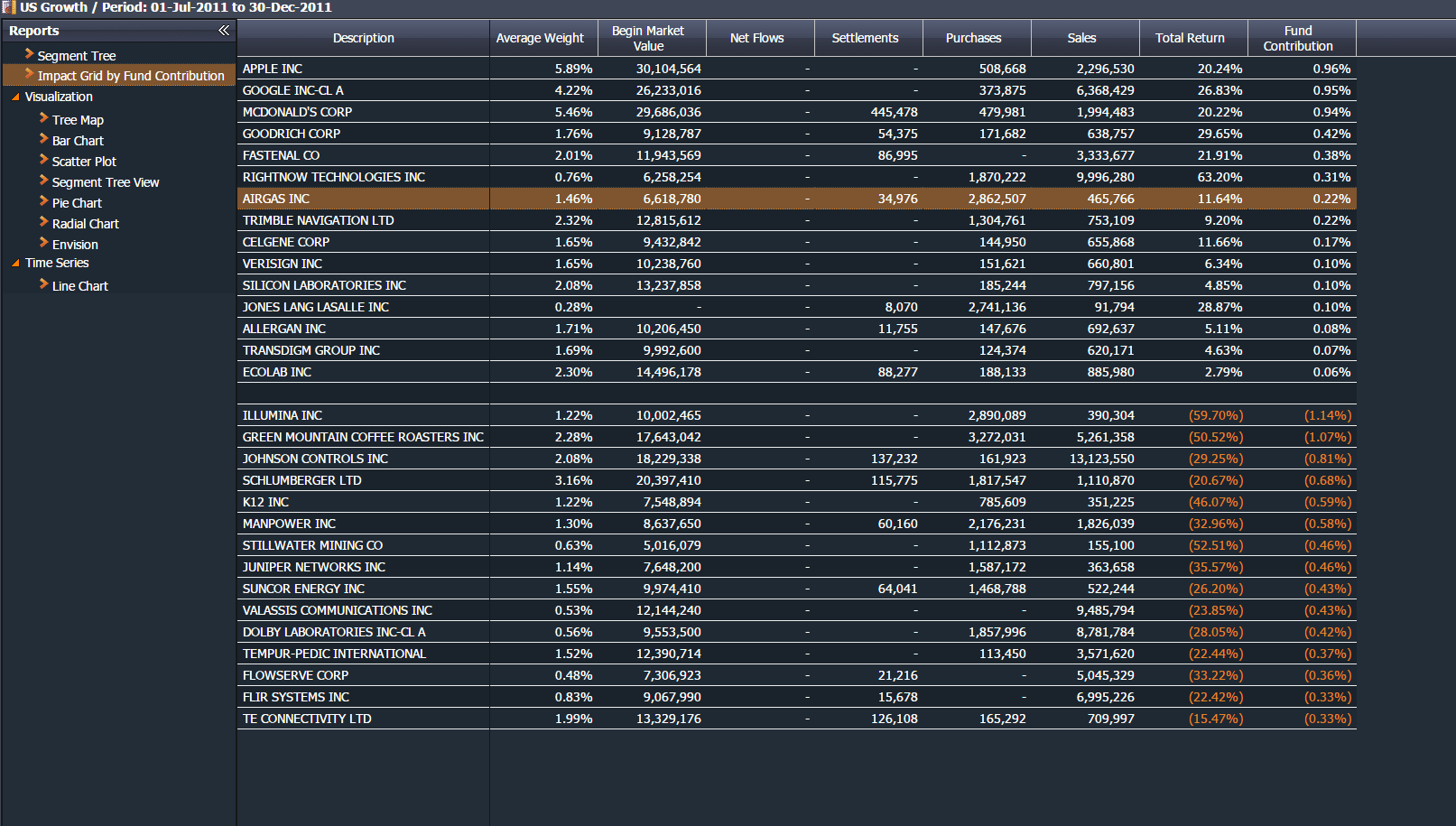1456x826 pixels.
Task: Select the TRIMBLE NAVIGATION LTD row
Action: pos(797,220)
